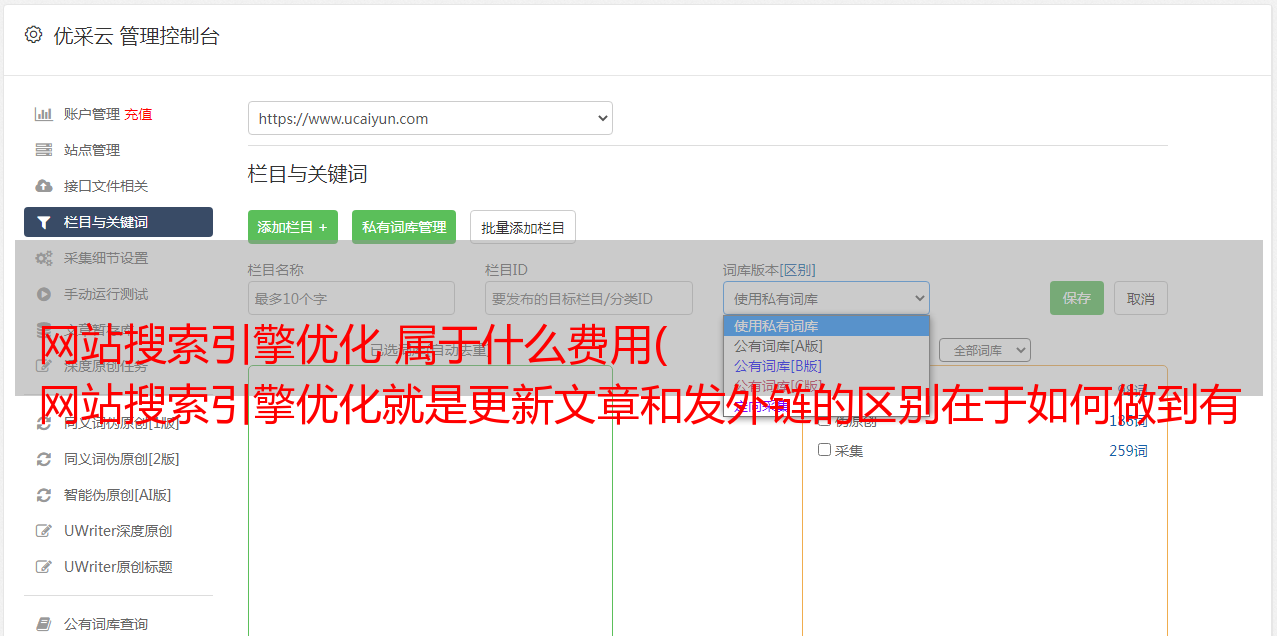
Task: Choose 公有词库[A版] from the dropdown list
Action: point(826,346)
